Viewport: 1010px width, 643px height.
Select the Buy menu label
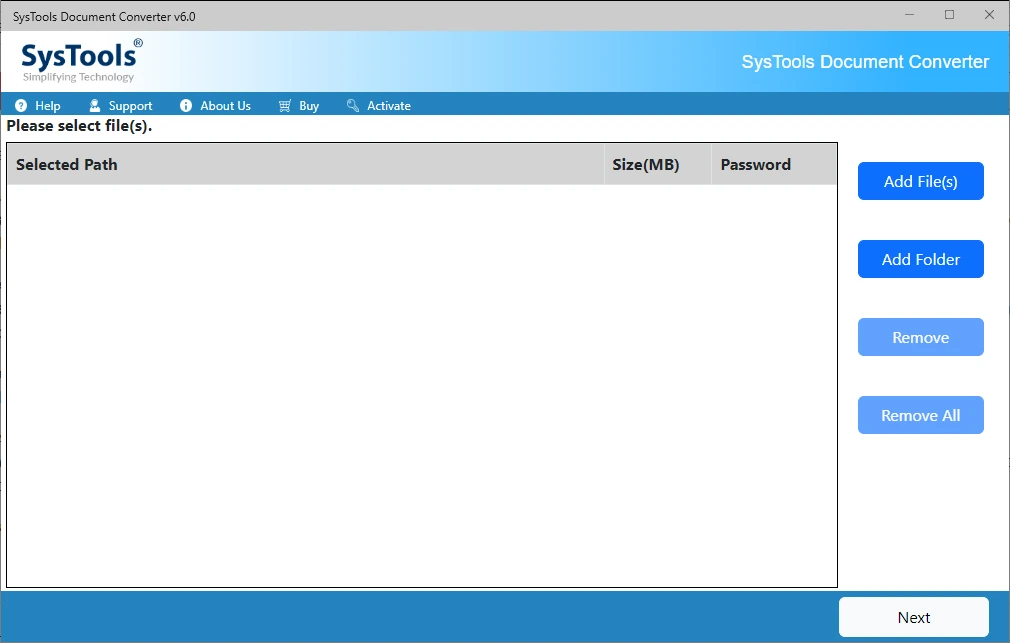tap(309, 106)
